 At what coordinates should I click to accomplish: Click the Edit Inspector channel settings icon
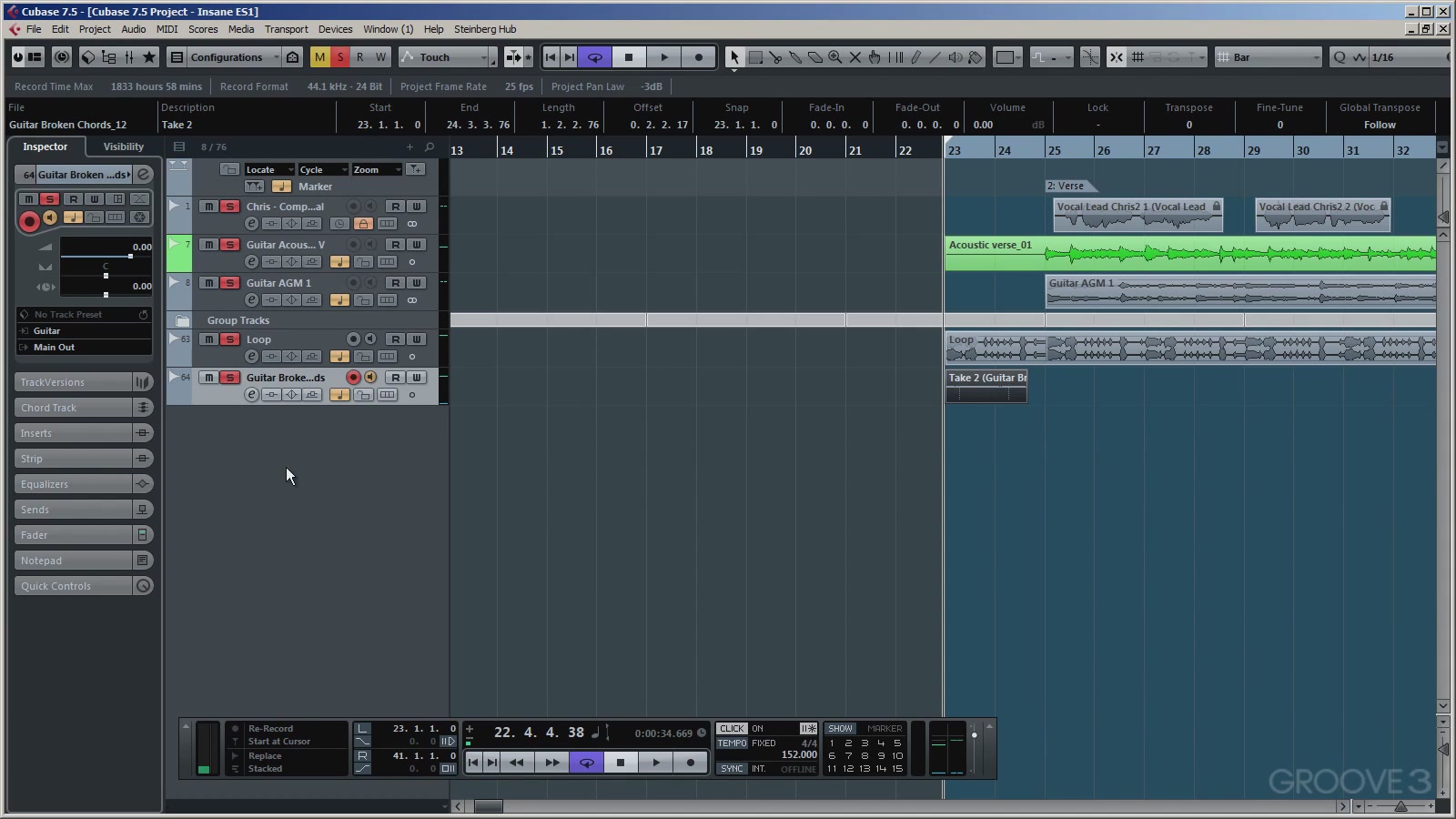143,175
